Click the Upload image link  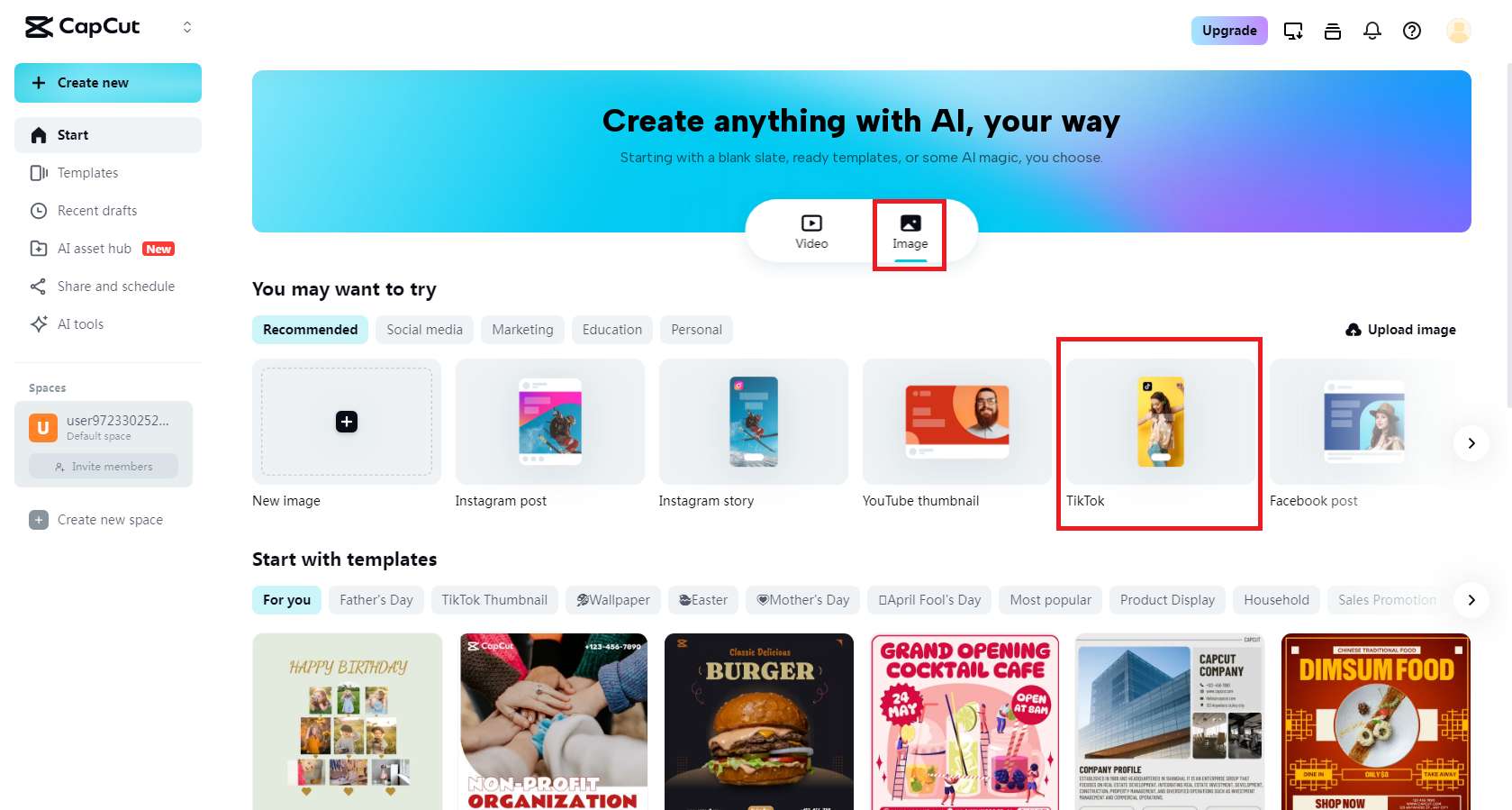pos(1400,330)
